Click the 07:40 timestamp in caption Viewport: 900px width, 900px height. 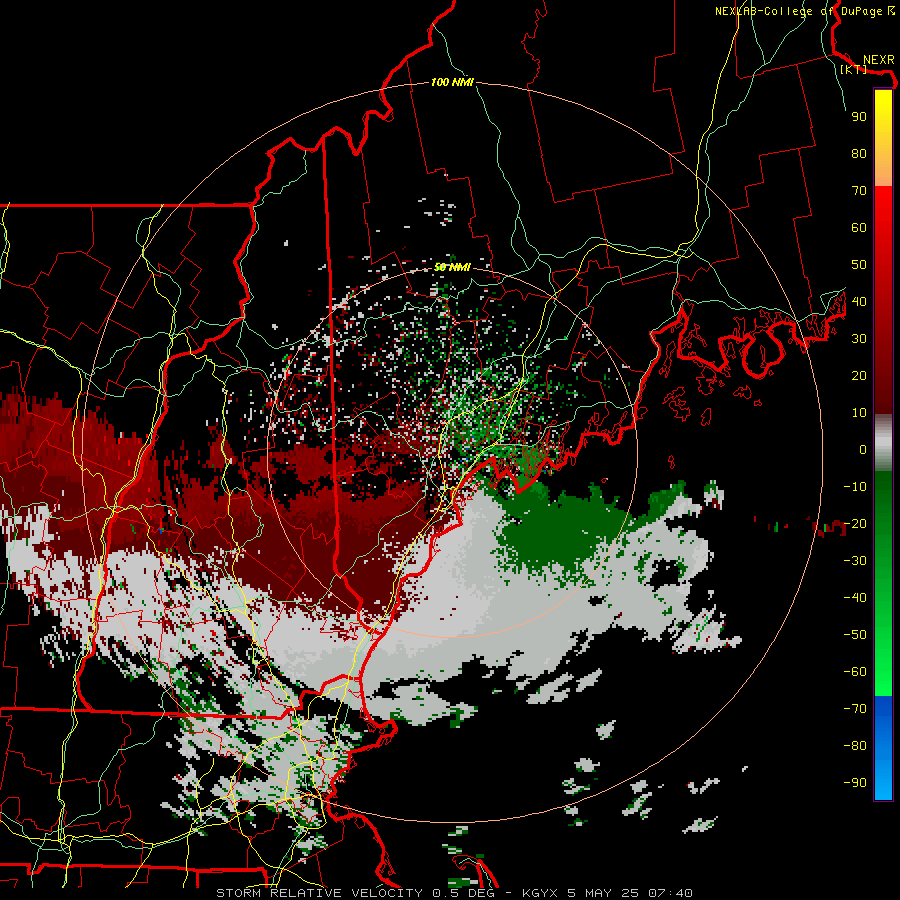point(670,893)
